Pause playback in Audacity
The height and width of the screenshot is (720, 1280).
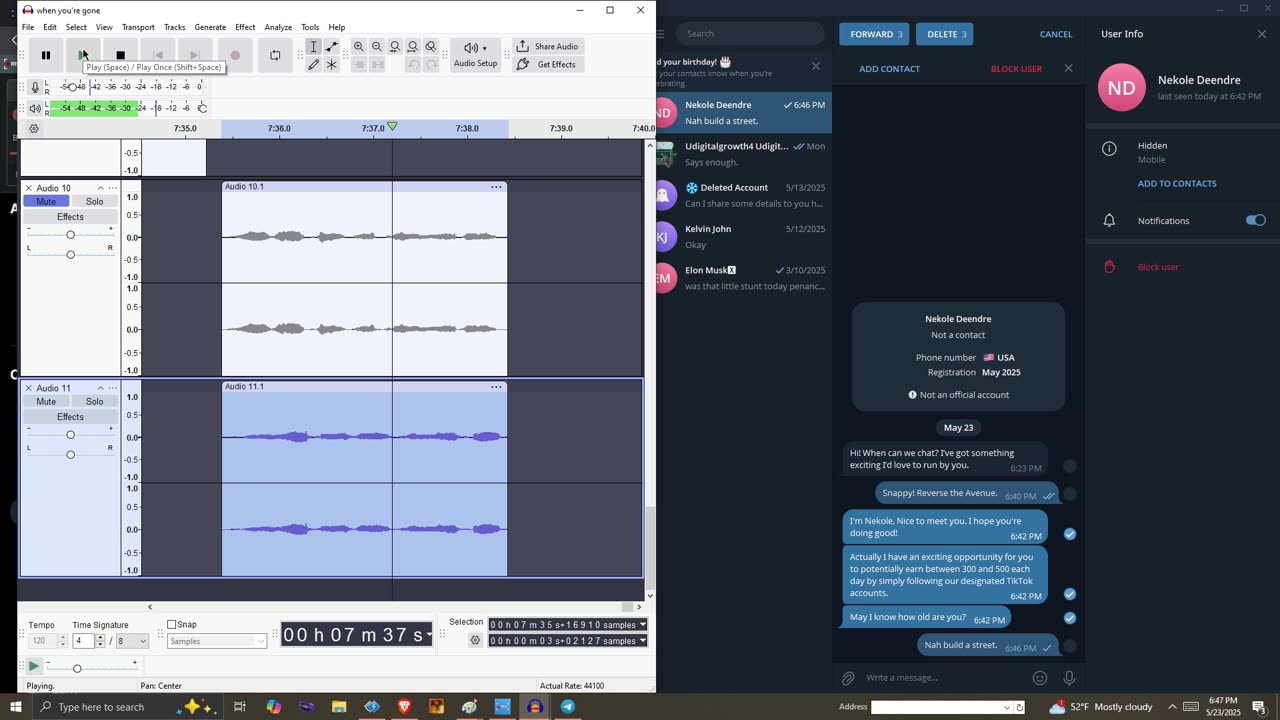click(x=45, y=55)
